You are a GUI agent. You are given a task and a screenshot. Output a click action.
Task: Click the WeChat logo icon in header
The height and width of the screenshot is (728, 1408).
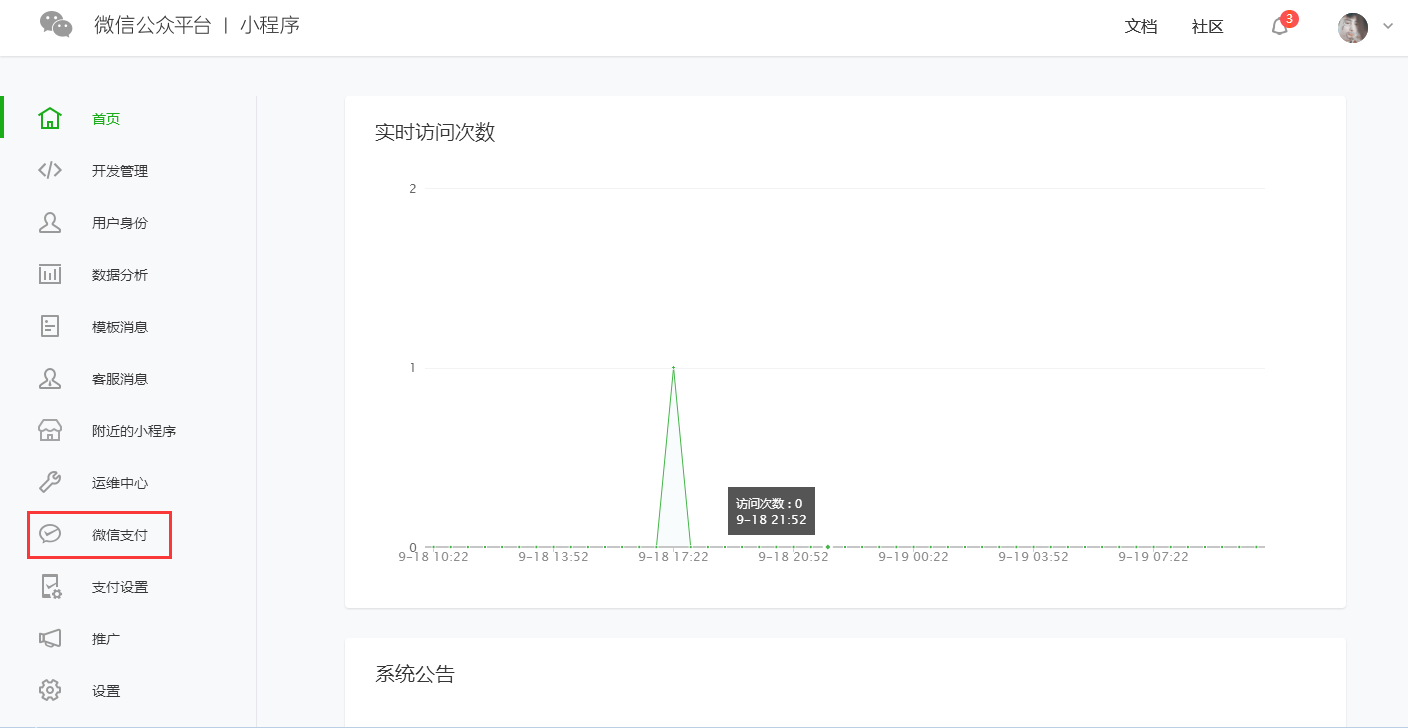pyautogui.click(x=56, y=25)
